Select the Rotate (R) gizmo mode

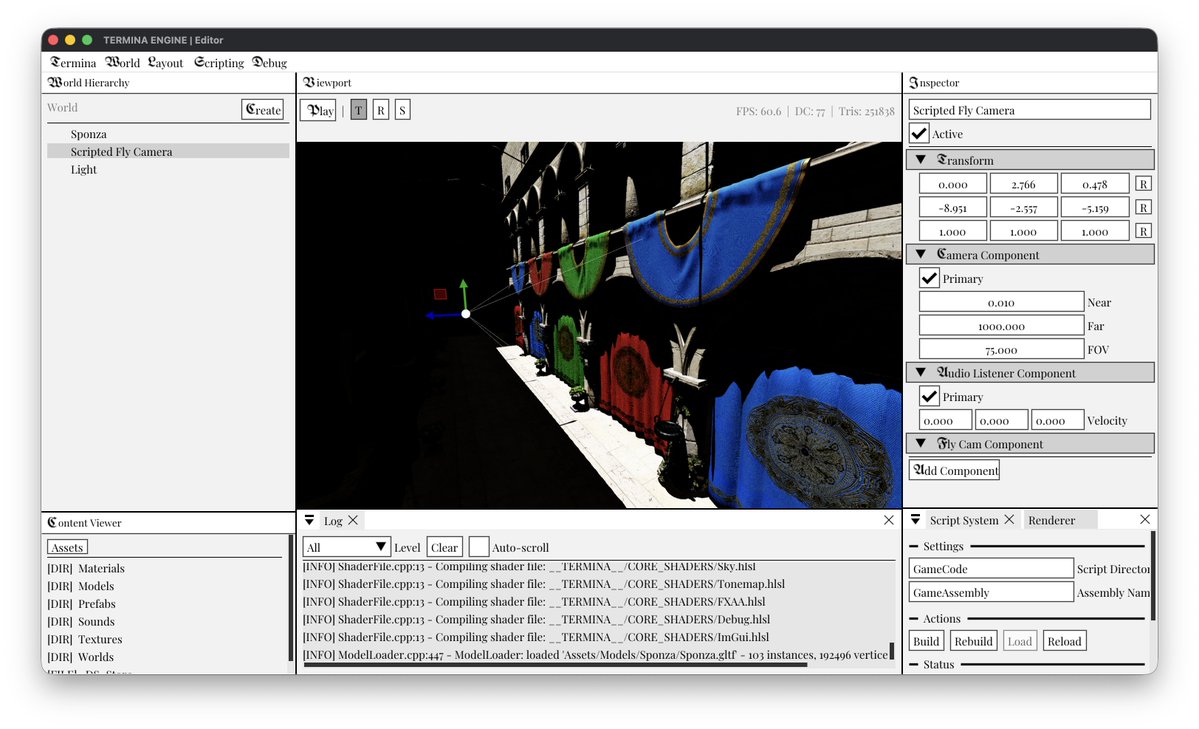tap(381, 110)
